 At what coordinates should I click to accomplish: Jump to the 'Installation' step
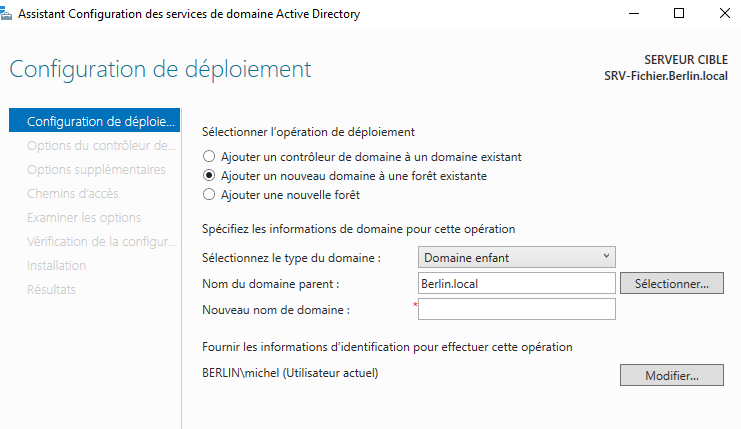click(x=57, y=266)
